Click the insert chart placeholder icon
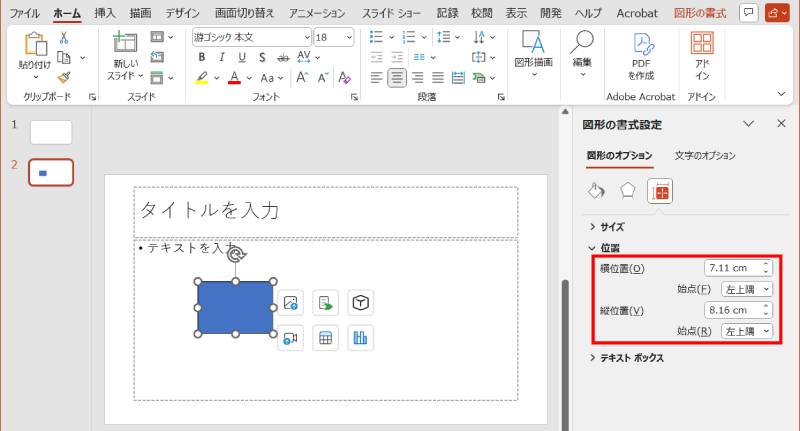This screenshot has width=800, height=431. pos(360,338)
